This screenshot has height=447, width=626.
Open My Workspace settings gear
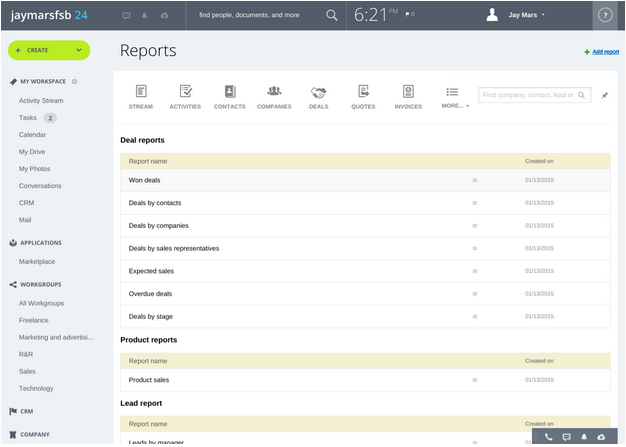point(74,81)
